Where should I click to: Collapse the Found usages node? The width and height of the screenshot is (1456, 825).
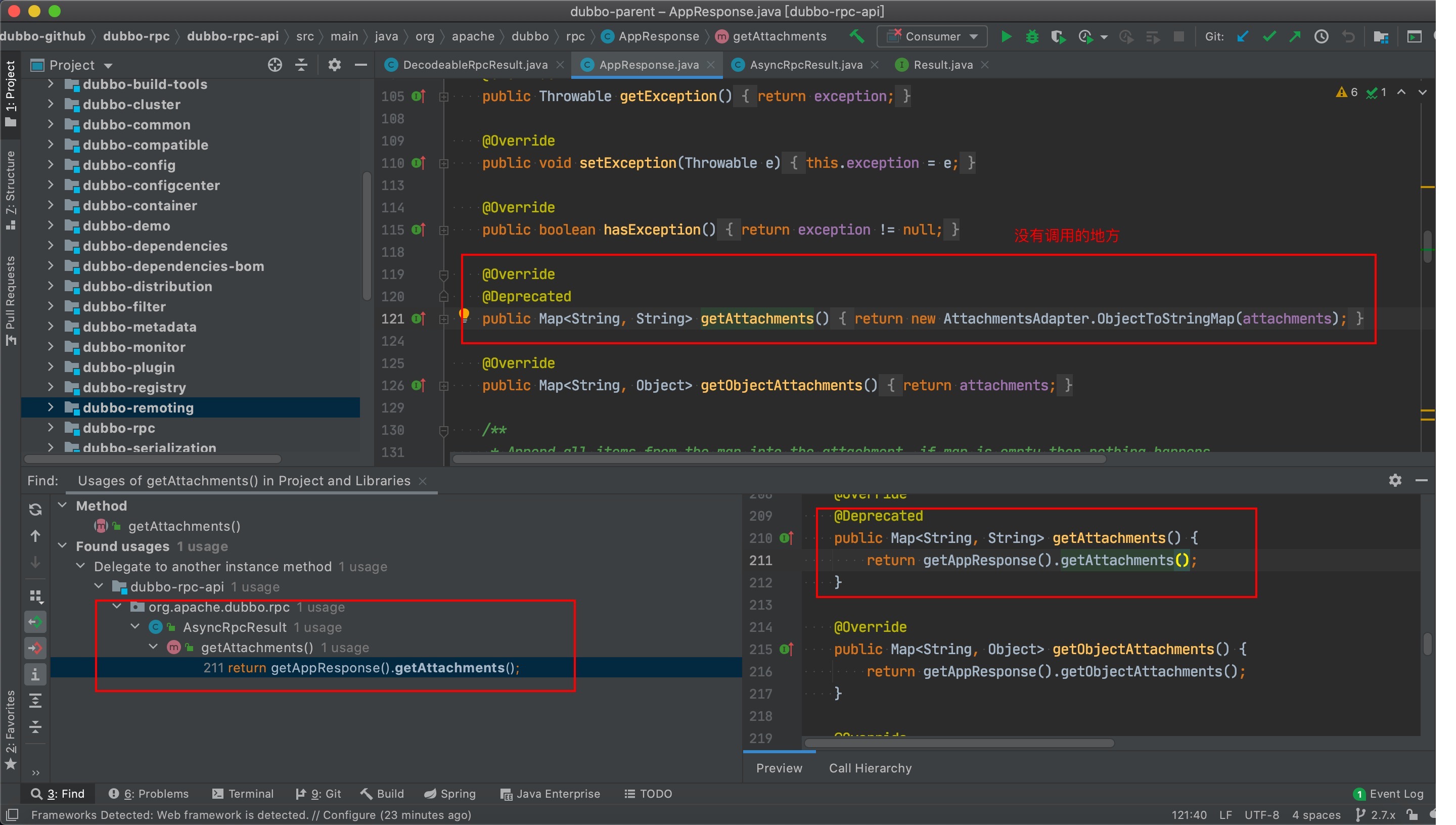[x=63, y=545]
